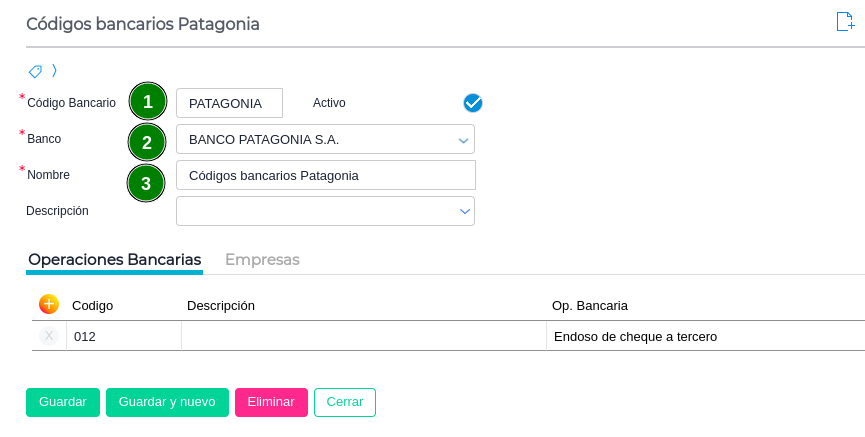
Task: Click the green step 1 marker
Action: [147, 102]
